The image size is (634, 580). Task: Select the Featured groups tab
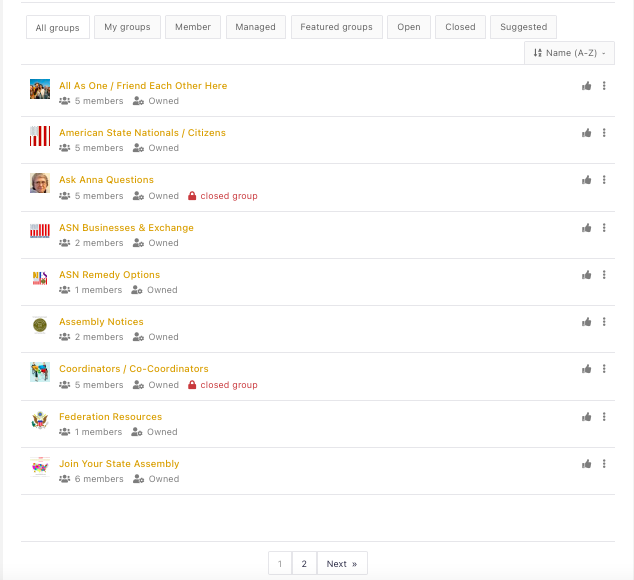pos(336,27)
